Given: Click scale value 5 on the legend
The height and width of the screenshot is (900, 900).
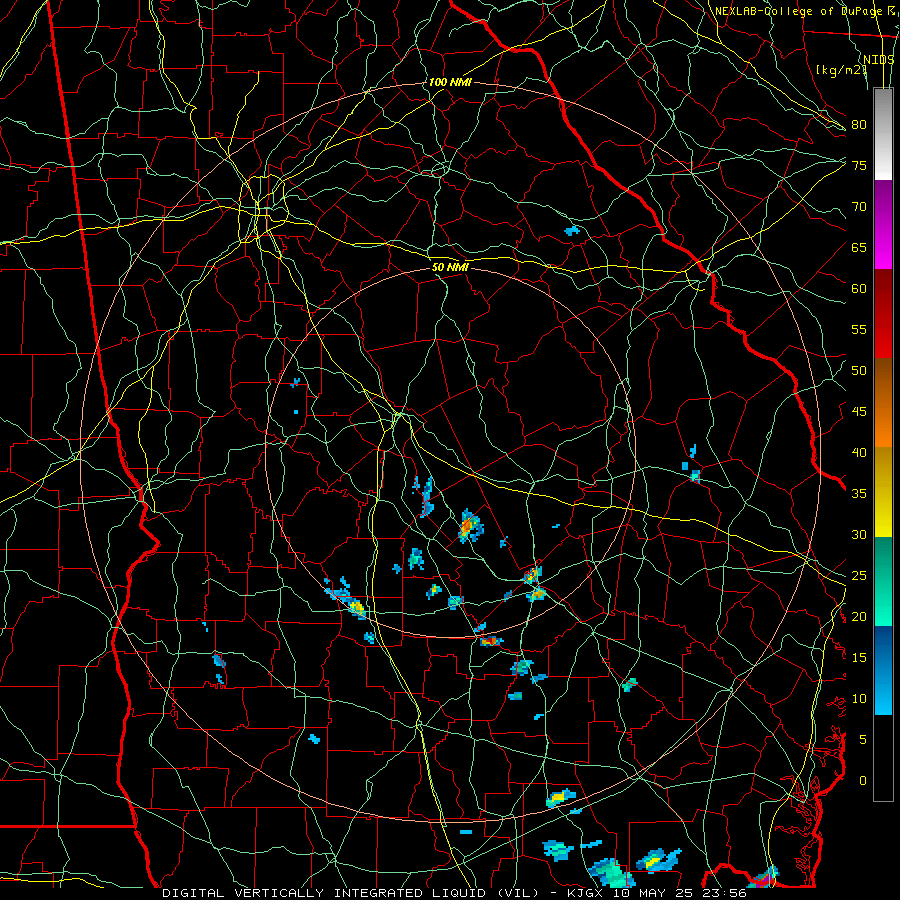Looking at the screenshot, I should pos(863,739).
